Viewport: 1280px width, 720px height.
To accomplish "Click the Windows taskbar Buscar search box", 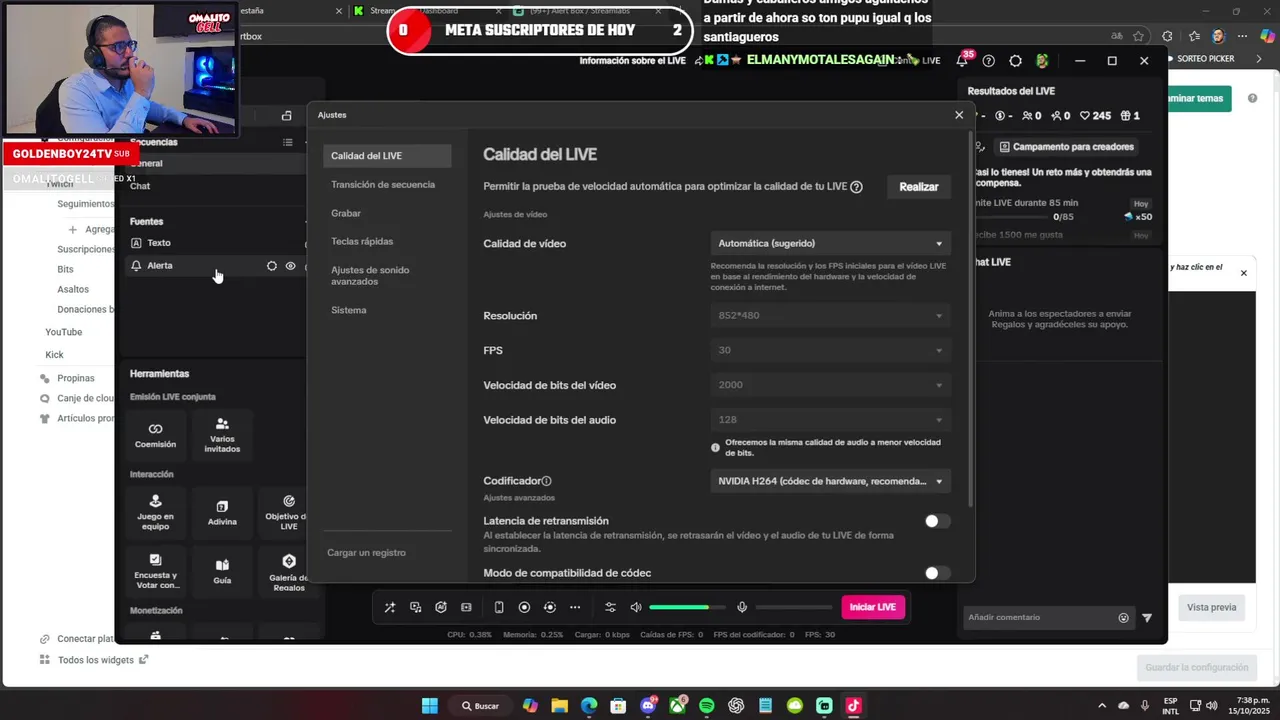I will 480,706.
